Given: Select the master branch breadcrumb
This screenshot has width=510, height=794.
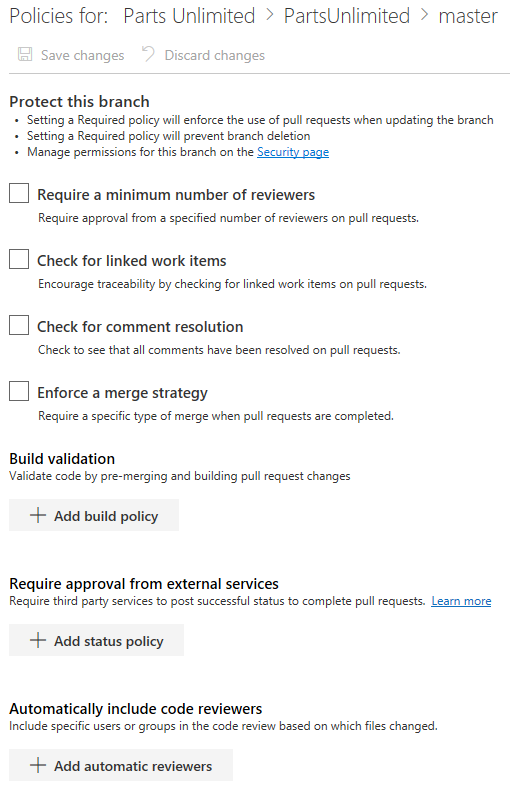Looking at the screenshot, I should tap(468, 16).
